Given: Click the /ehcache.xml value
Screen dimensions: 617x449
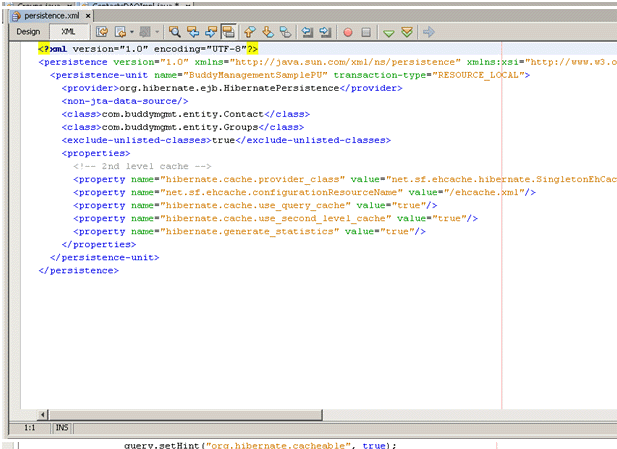Looking at the screenshot, I should tap(486, 192).
